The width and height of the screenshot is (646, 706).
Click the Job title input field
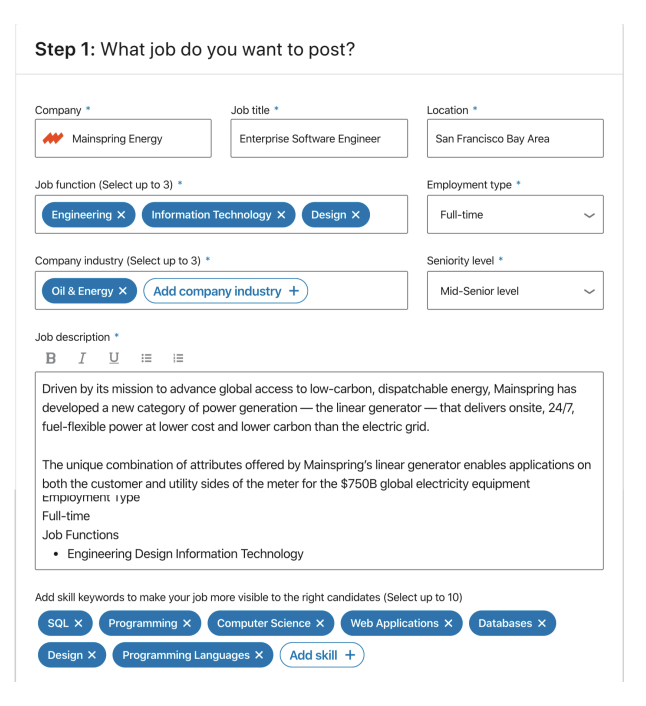319,138
